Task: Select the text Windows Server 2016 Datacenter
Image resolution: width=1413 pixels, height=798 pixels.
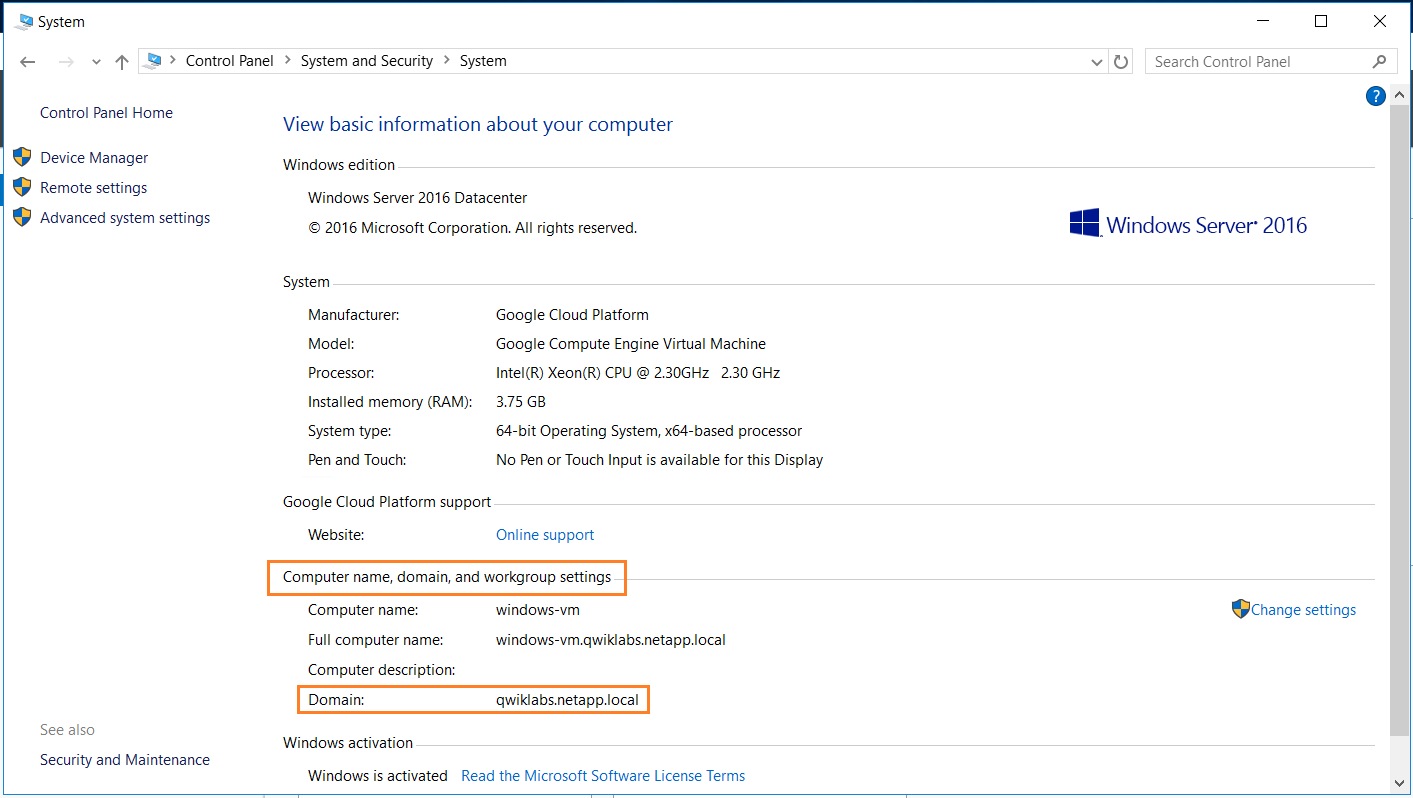Action: tap(417, 198)
